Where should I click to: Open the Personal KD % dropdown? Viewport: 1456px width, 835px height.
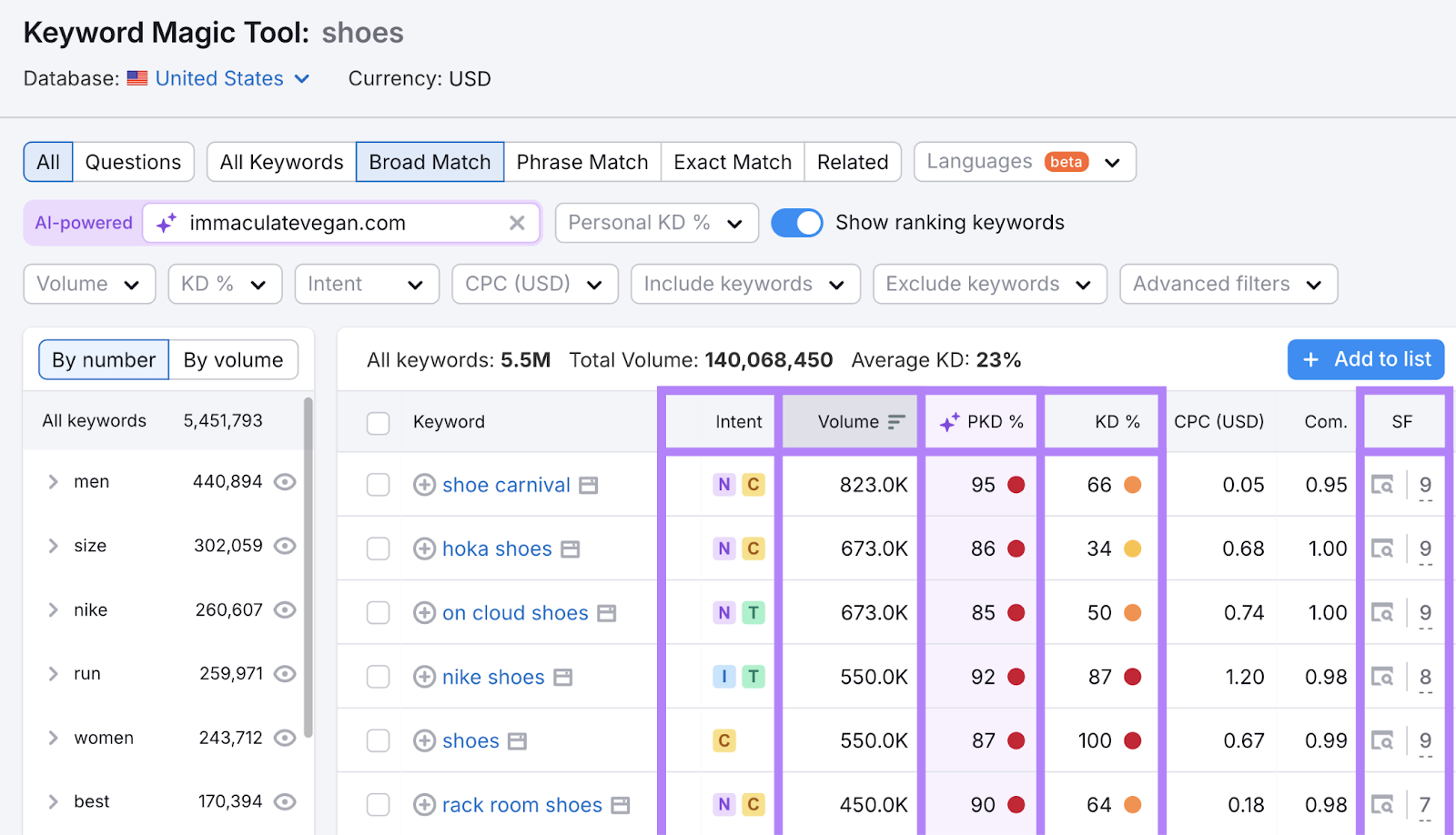pyautogui.click(x=657, y=223)
